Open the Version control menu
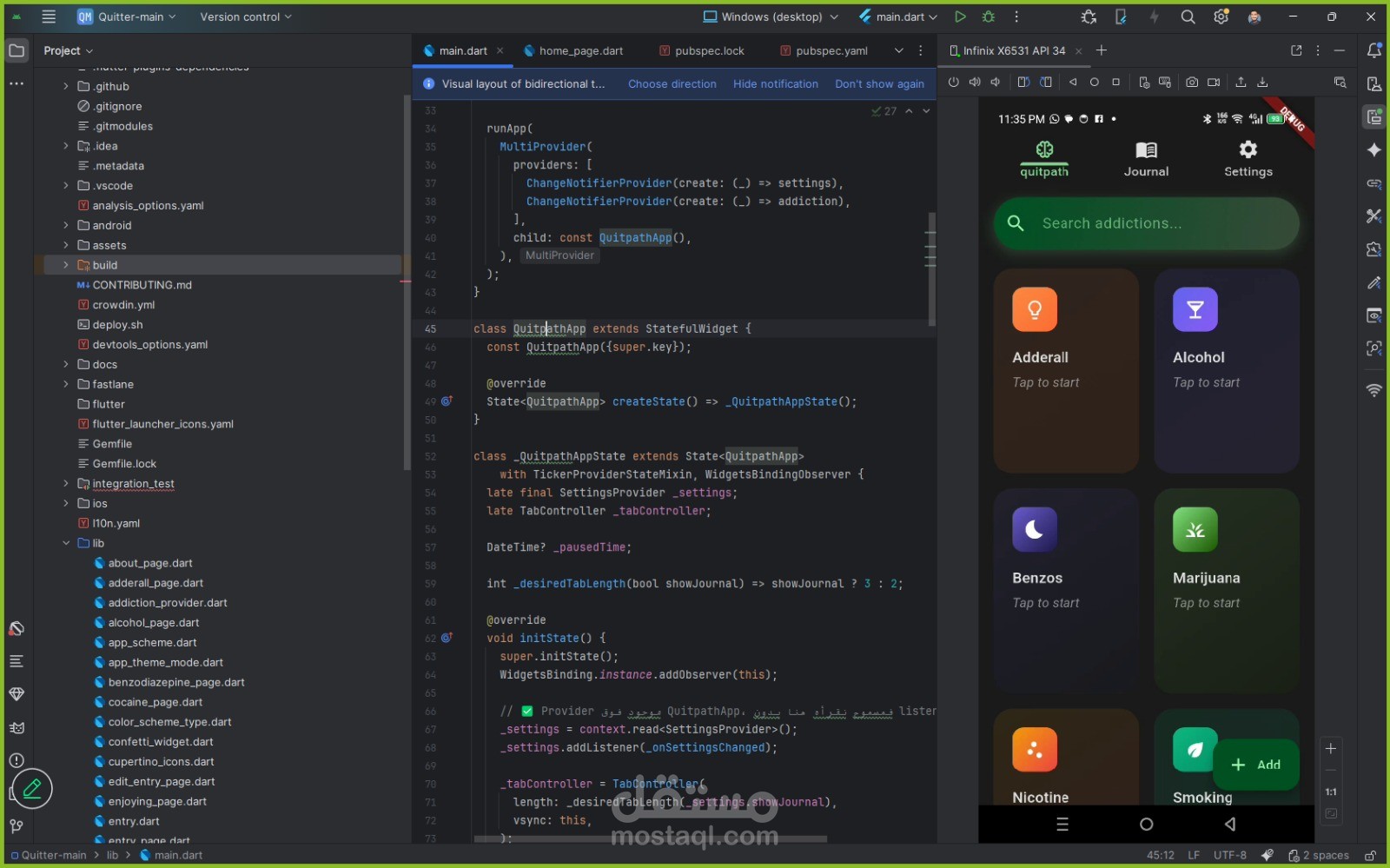This screenshot has height=868, width=1390. pyautogui.click(x=244, y=17)
